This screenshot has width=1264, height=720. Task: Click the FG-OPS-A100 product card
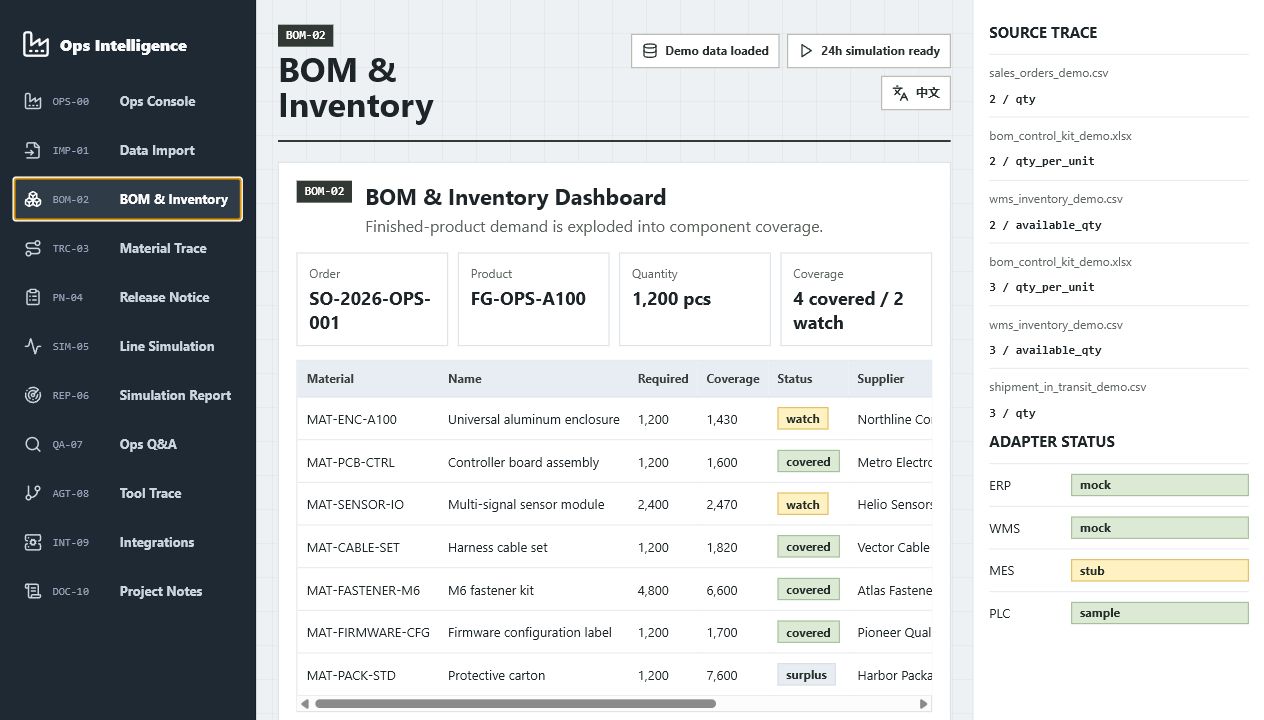pyautogui.click(x=533, y=299)
